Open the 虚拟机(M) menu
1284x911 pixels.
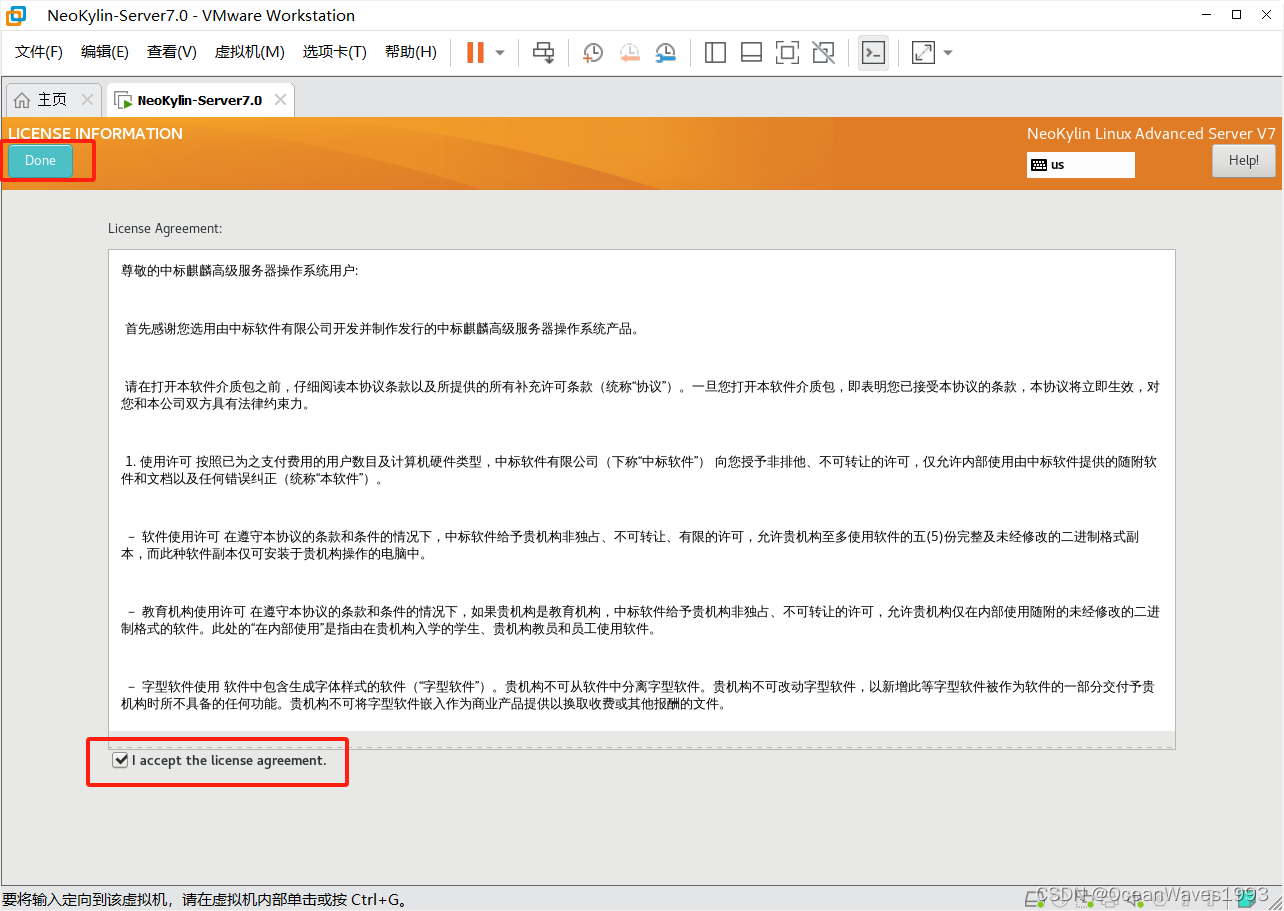pyautogui.click(x=250, y=52)
